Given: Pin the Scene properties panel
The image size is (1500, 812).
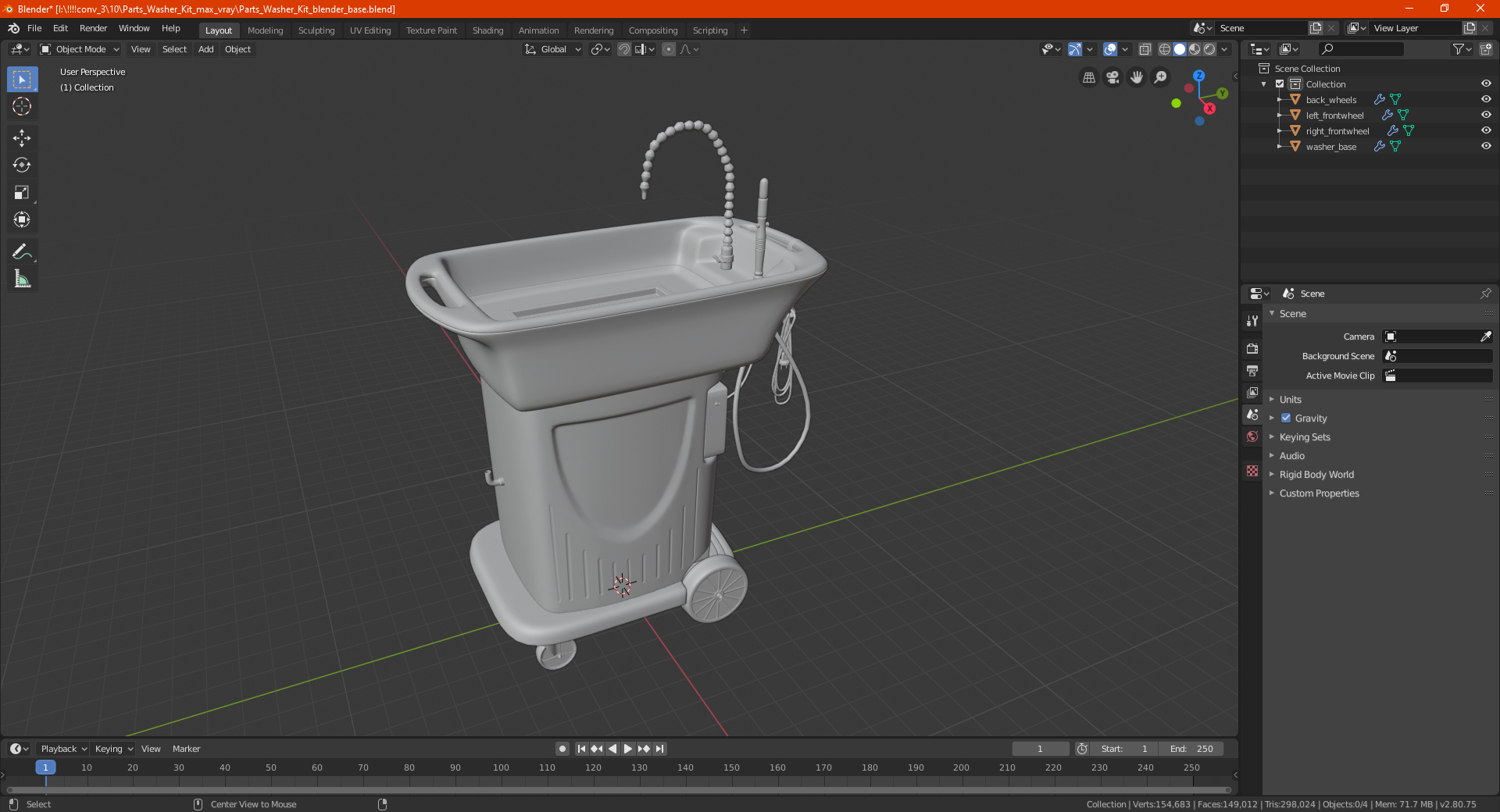Looking at the screenshot, I should point(1485,294).
